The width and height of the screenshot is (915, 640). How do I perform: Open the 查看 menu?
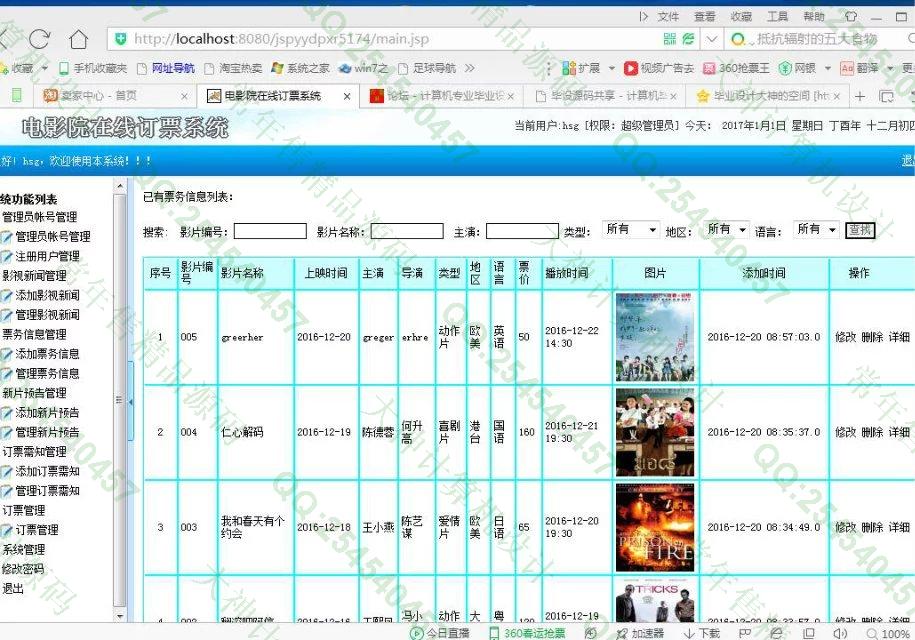point(705,16)
